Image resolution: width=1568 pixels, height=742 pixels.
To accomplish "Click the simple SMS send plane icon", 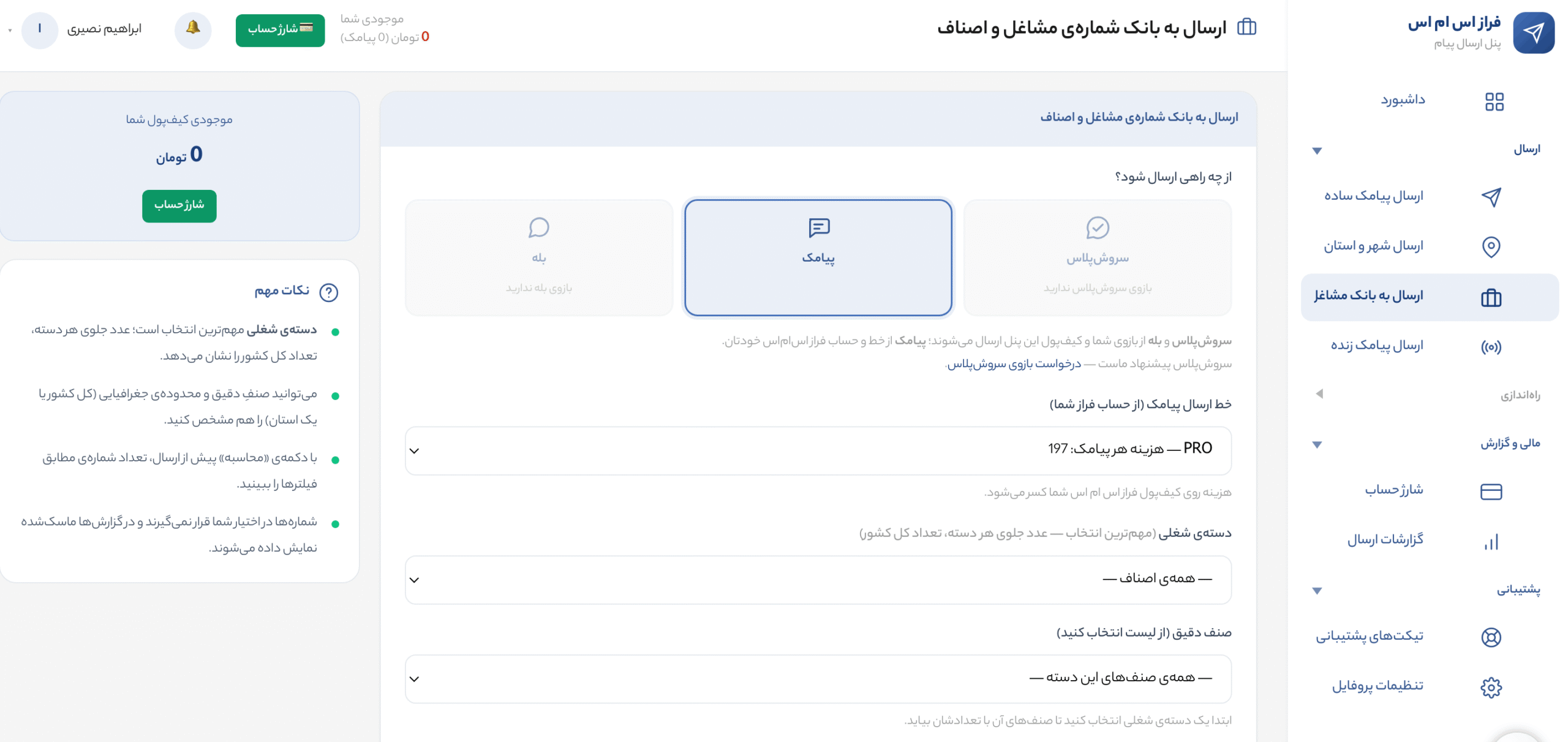I will [x=1490, y=197].
